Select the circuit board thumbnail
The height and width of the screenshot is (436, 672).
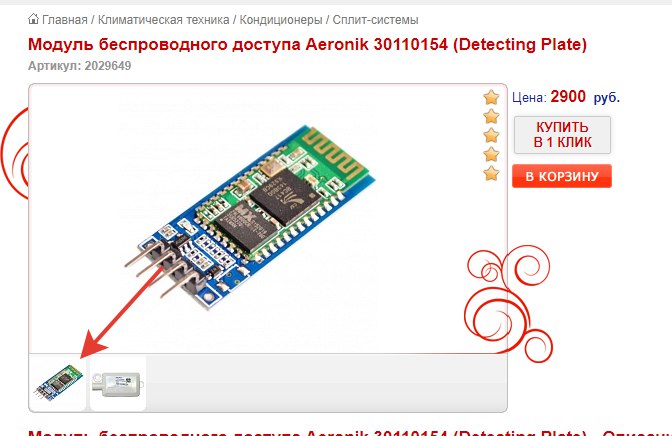(58, 382)
